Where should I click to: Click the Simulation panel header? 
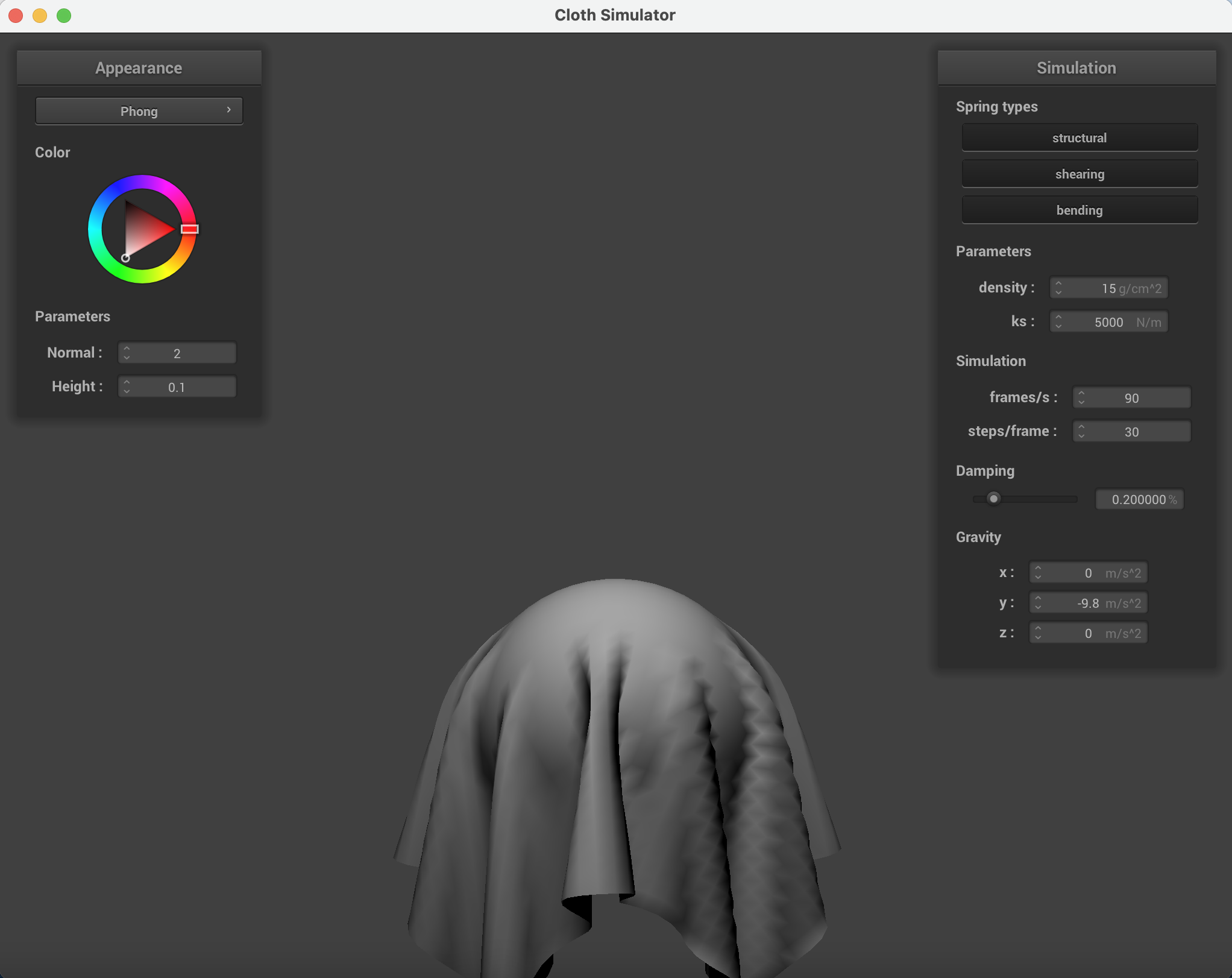point(1076,68)
